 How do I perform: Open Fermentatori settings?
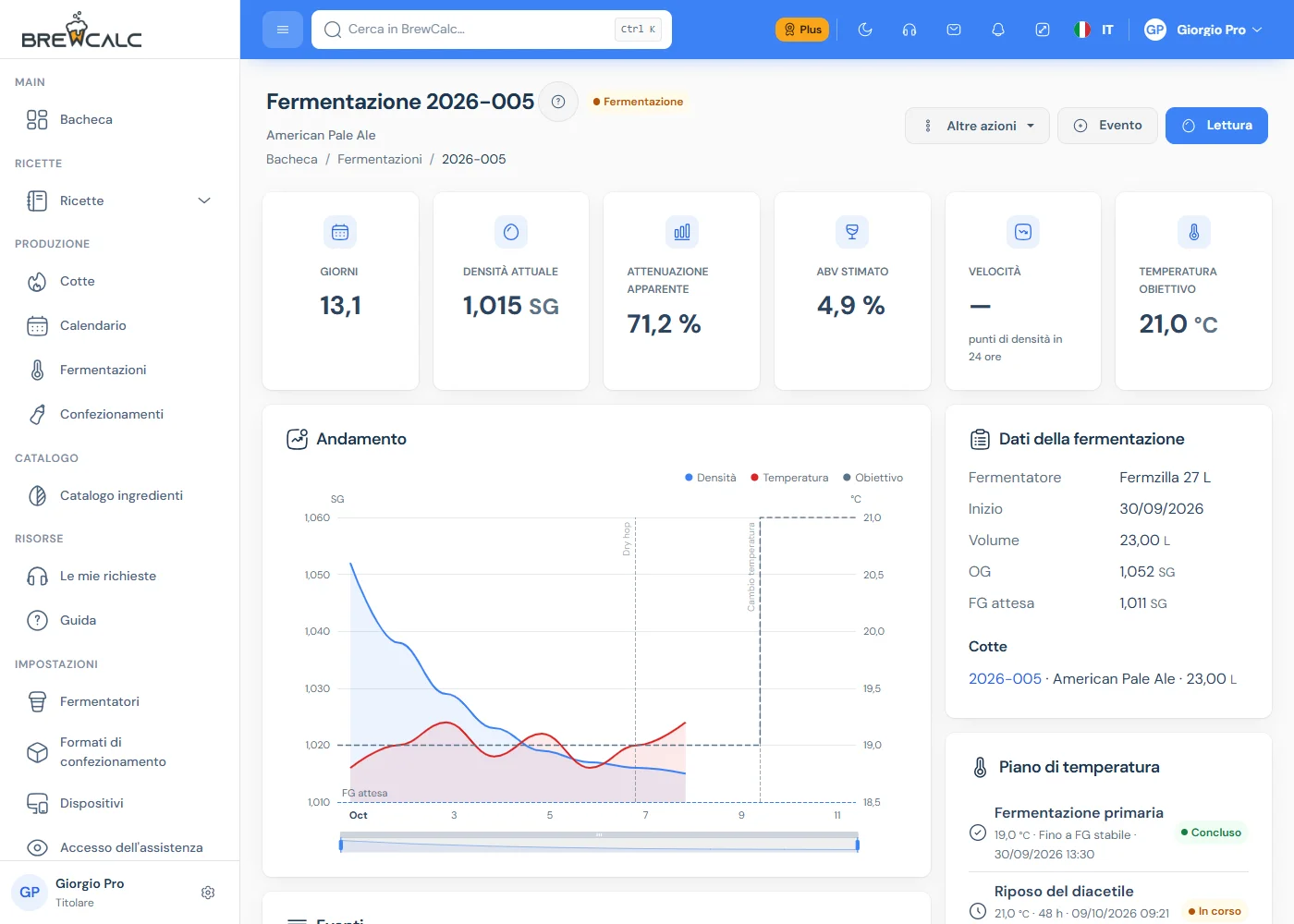(x=120, y=701)
